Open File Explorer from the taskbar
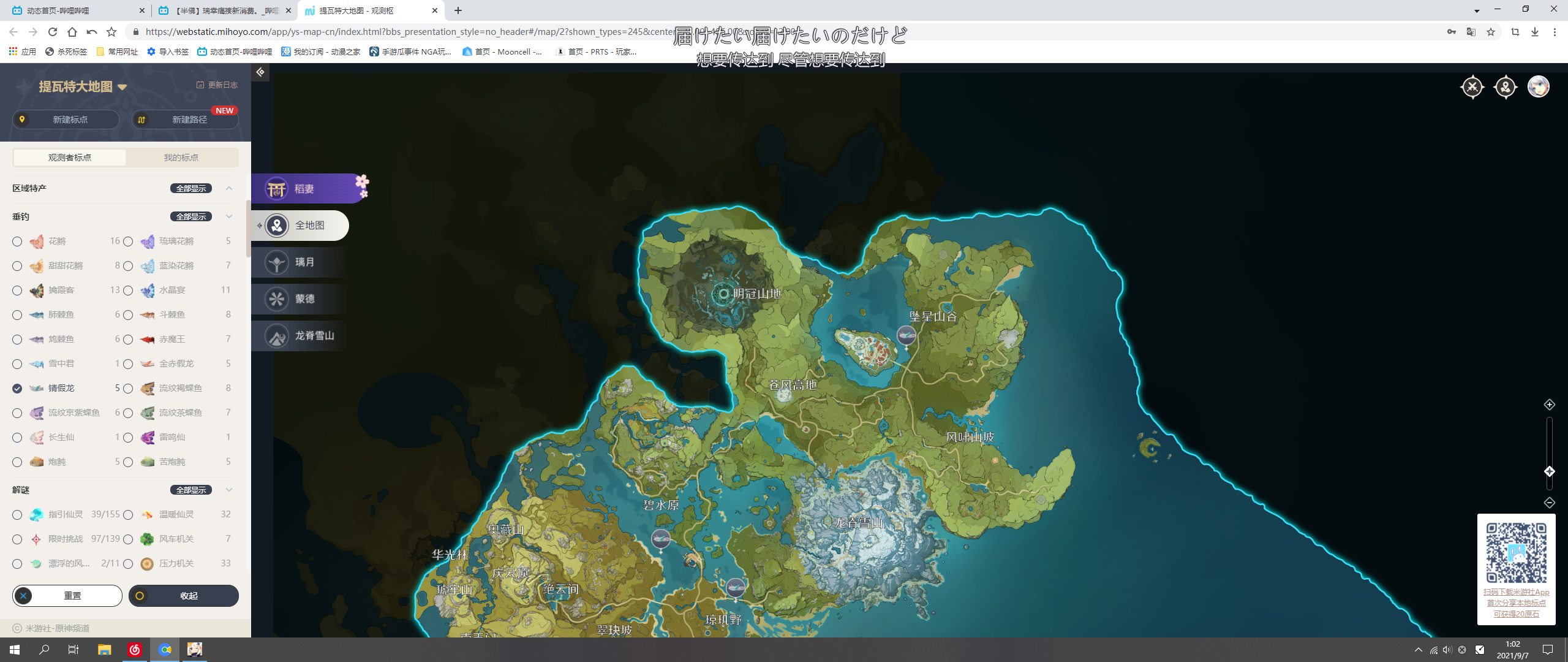 click(x=104, y=650)
